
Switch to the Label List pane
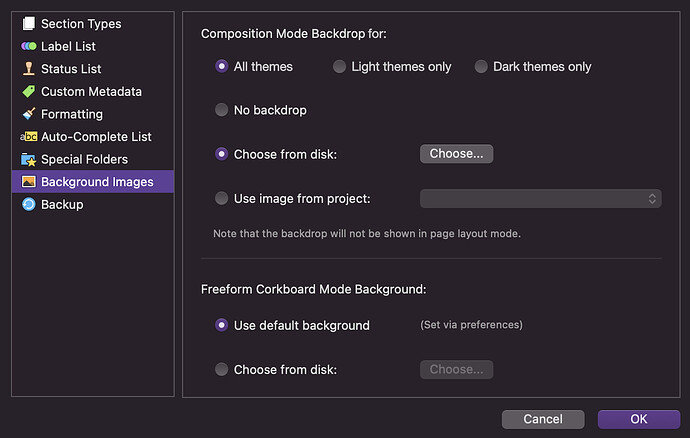click(68, 46)
